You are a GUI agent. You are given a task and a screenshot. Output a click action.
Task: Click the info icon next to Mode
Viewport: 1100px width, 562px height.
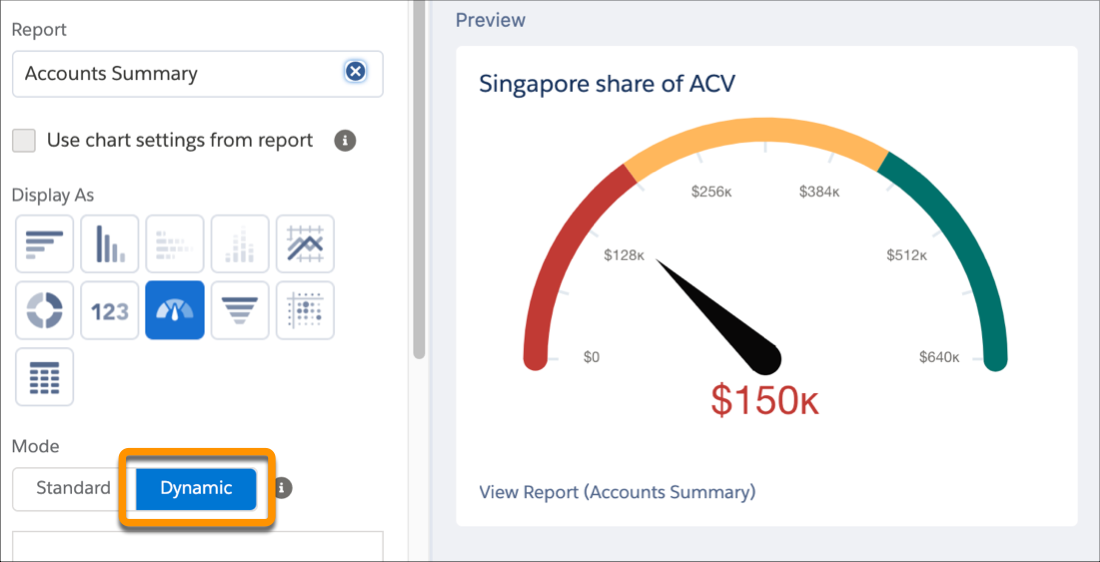coord(283,488)
